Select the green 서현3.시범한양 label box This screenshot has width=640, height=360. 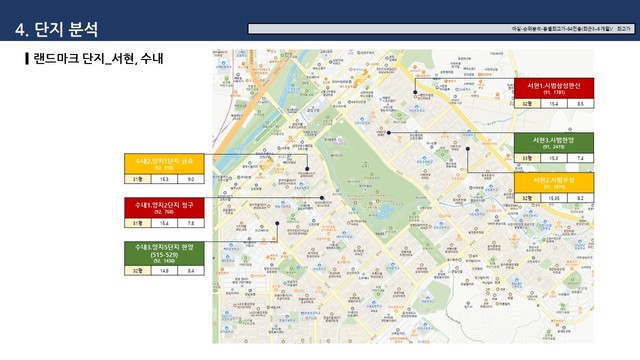[554, 142]
